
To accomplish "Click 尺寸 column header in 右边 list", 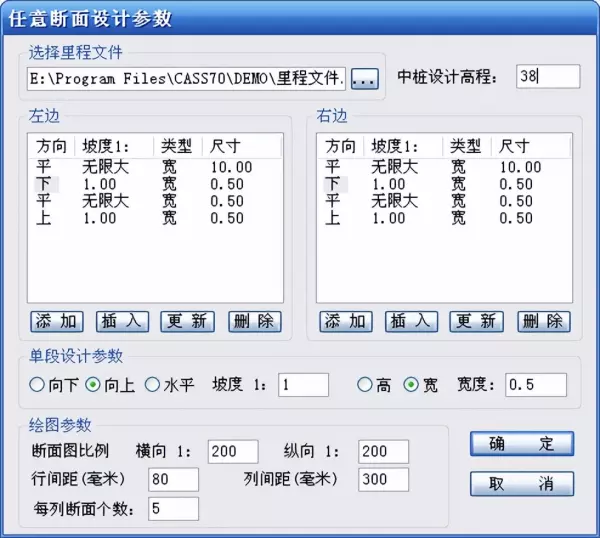I will click(531, 146).
